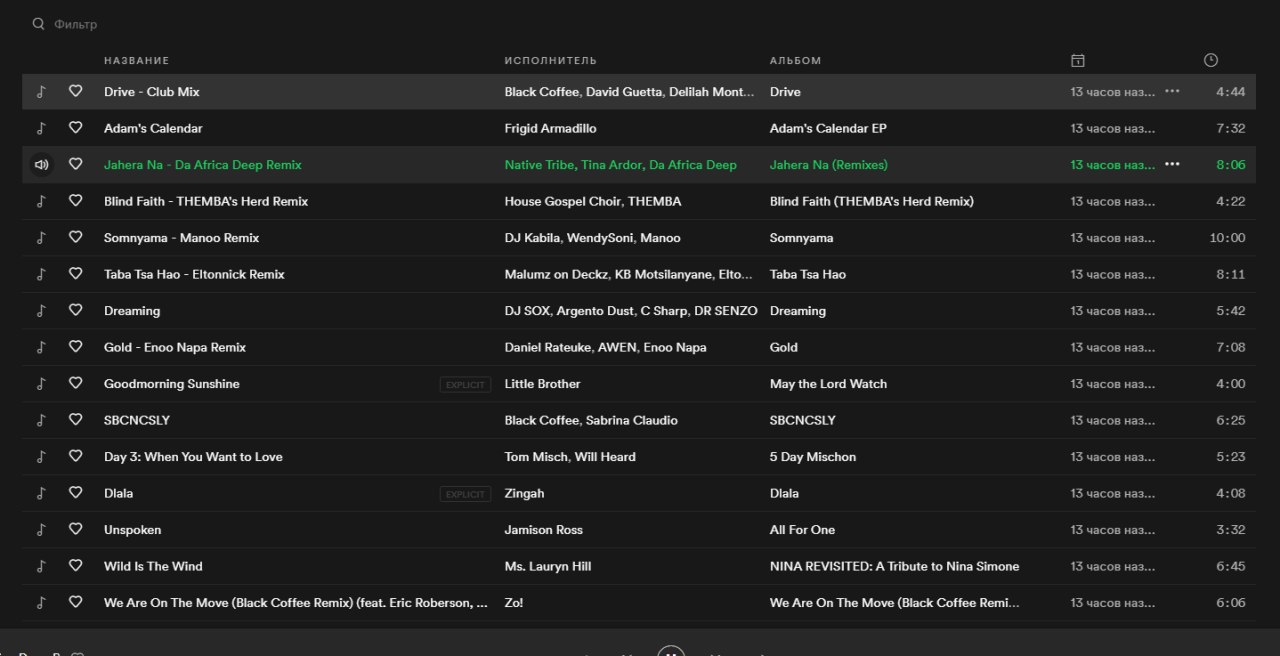The height and width of the screenshot is (656, 1280).
Task: Toggle the heart on Goodmorning Sunshine
Action: [x=75, y=383]
